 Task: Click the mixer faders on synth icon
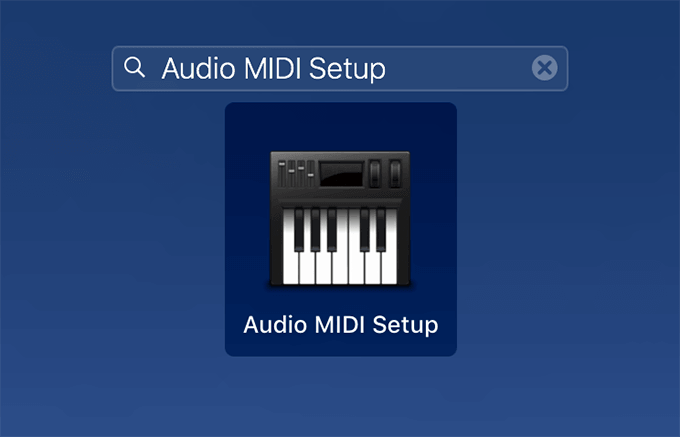coord(296,173)
